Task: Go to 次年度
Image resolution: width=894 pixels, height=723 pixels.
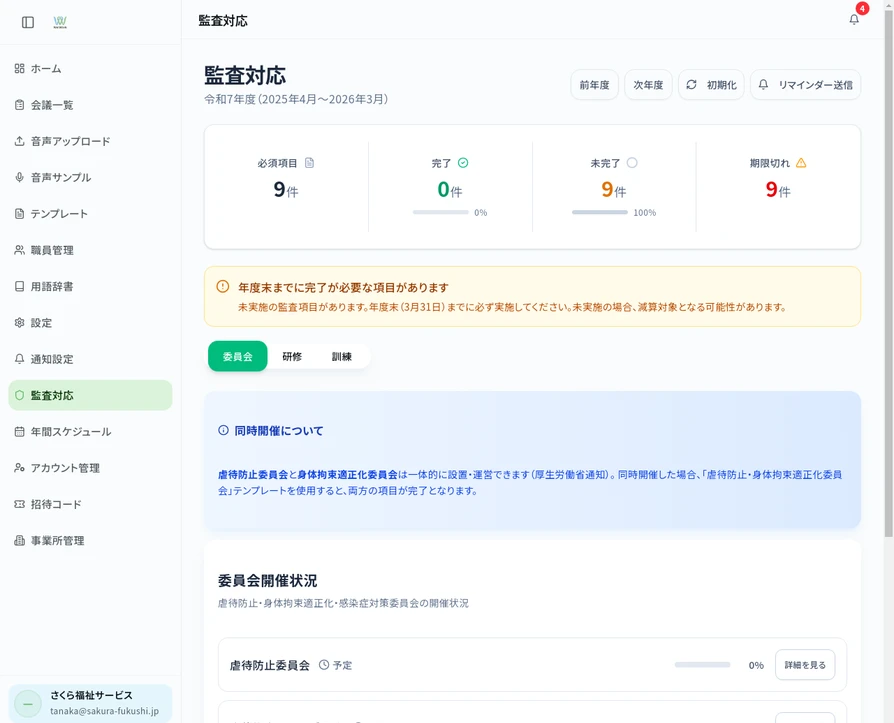Action: (x=648, y=85)
